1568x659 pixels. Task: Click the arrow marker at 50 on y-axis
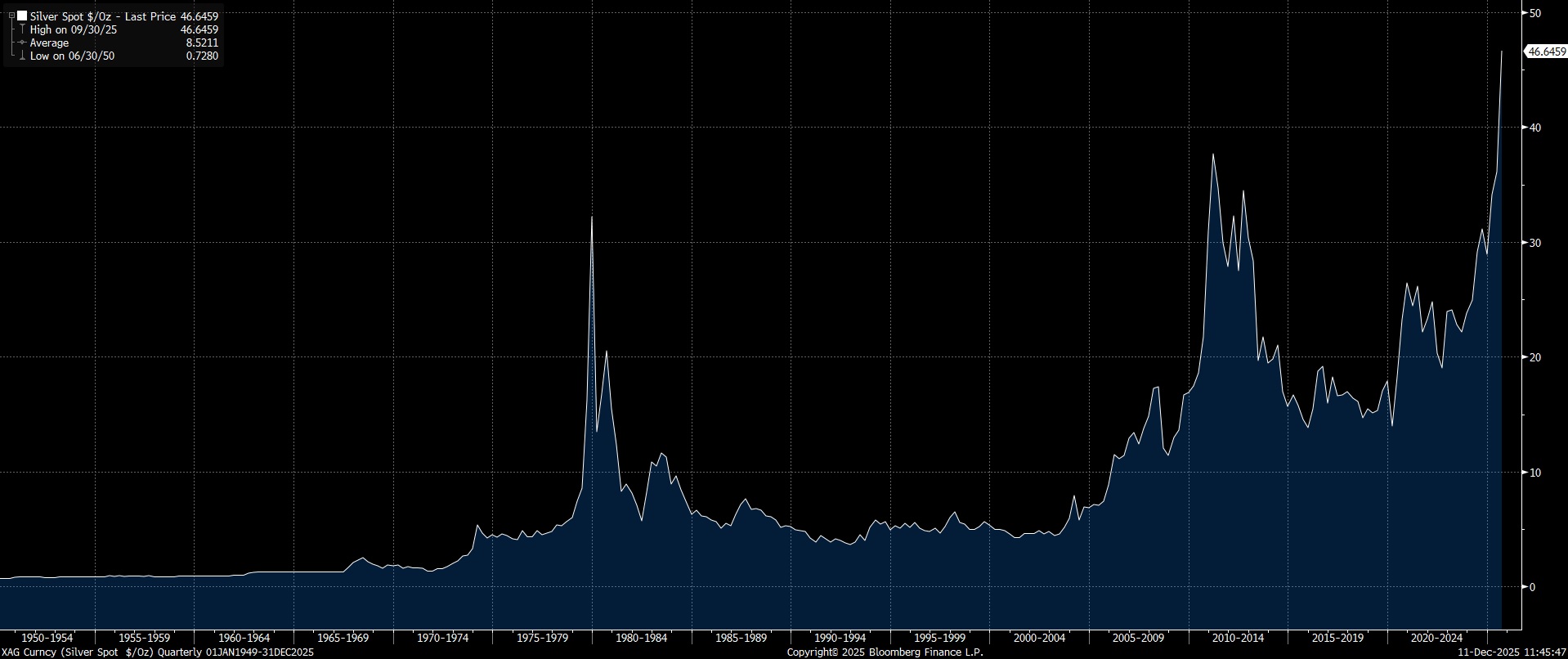[1523, 13]
